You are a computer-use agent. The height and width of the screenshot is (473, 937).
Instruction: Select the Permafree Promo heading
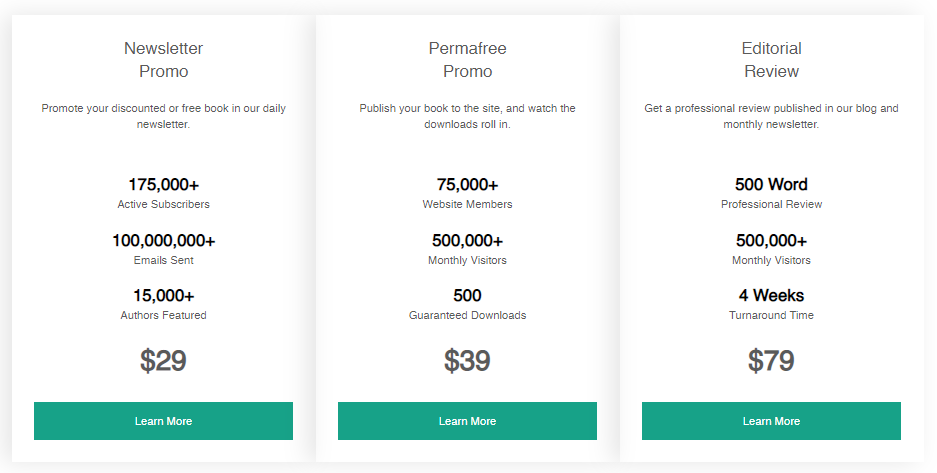467,60
